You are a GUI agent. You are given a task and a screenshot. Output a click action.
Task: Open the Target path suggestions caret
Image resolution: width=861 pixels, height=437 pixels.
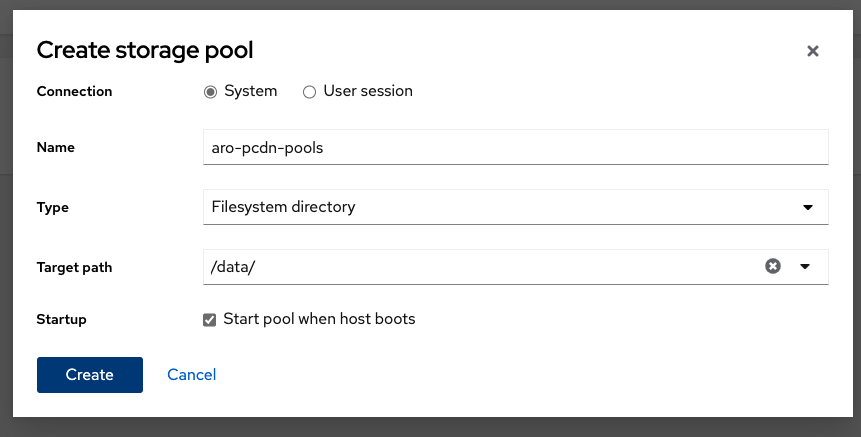[806, 266]
